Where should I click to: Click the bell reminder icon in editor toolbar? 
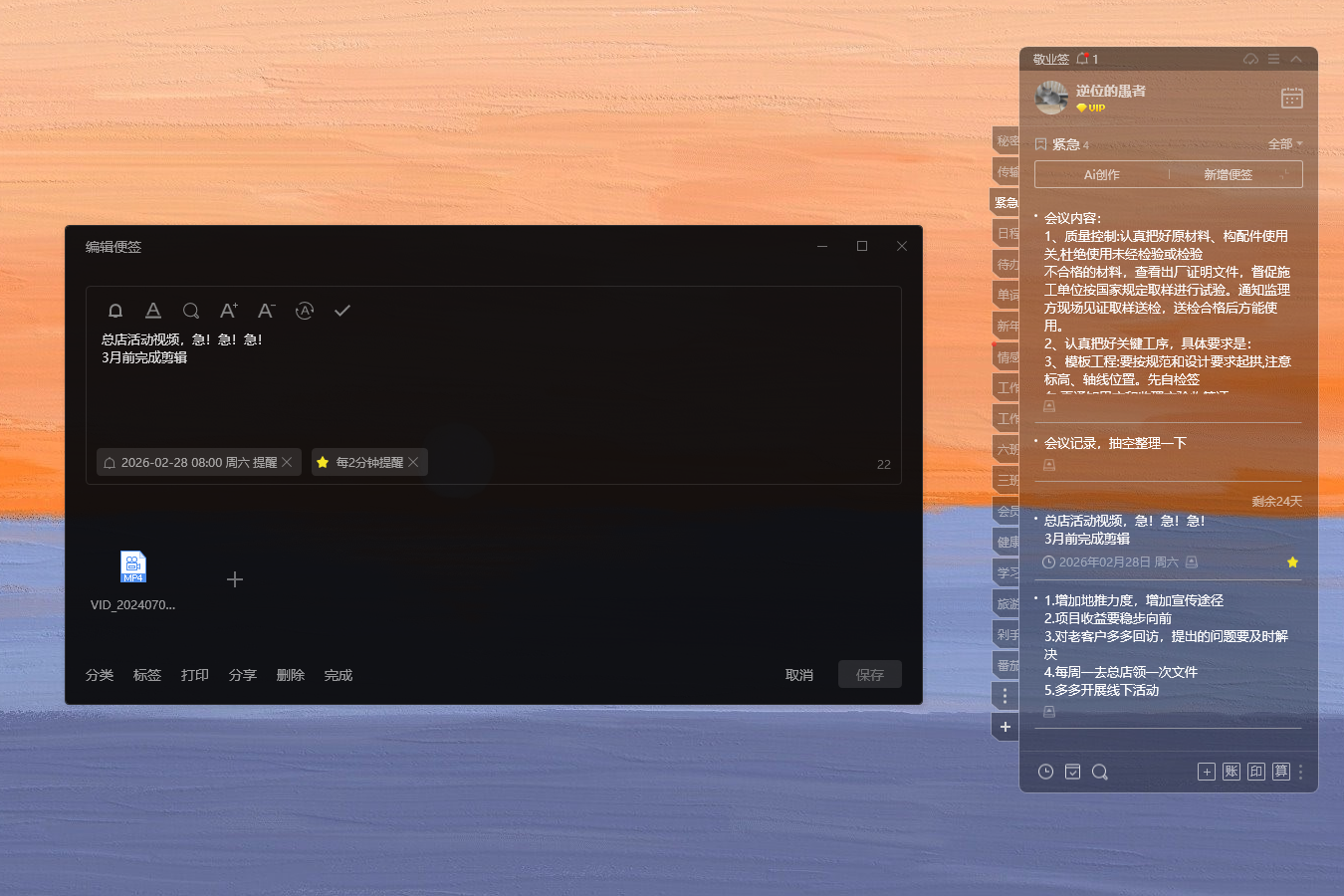[x=115, y=311]
